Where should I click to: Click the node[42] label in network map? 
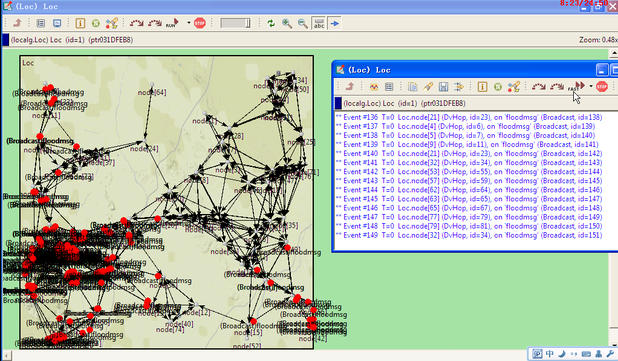(x=313, y=339)
